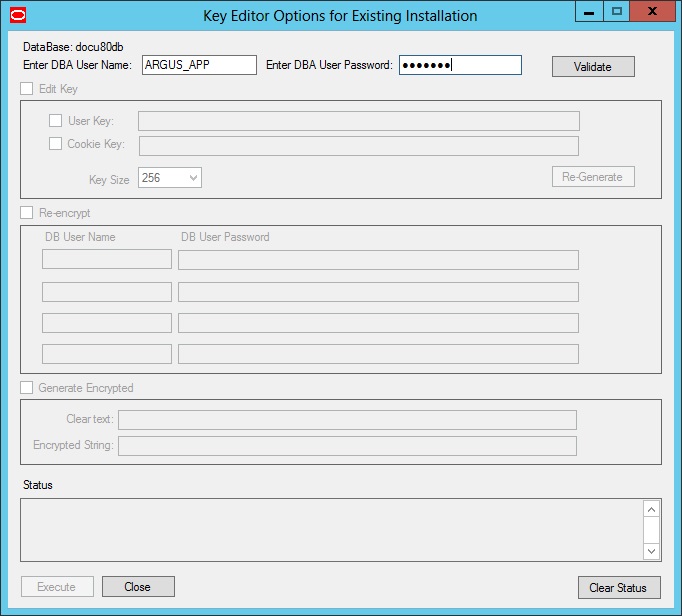This screenshot has height=616, width=682.
Task: Select the fourth DB User Name field
Action: [x=107, y=354]
